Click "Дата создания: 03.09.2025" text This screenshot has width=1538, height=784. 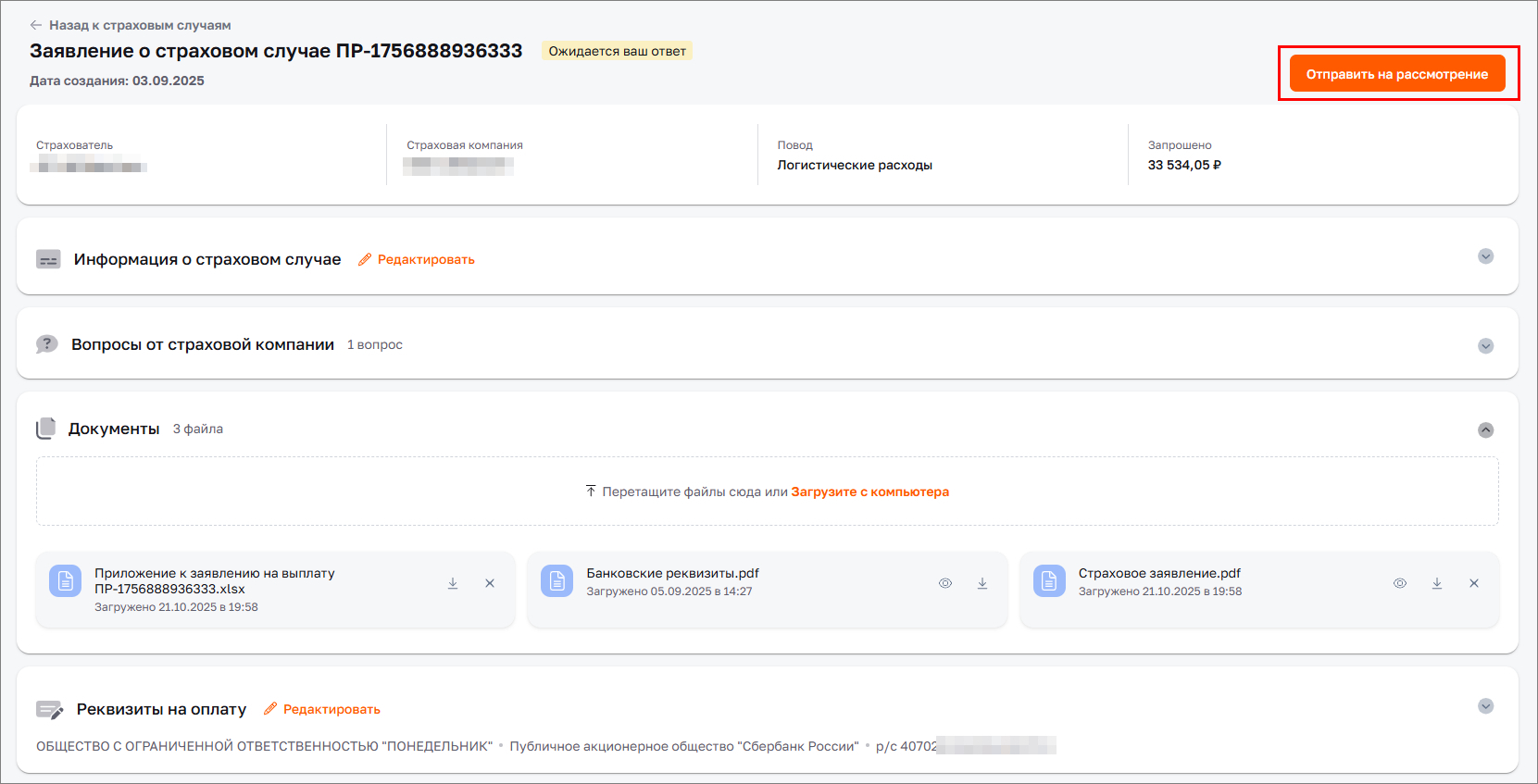[x=117, y=81]
